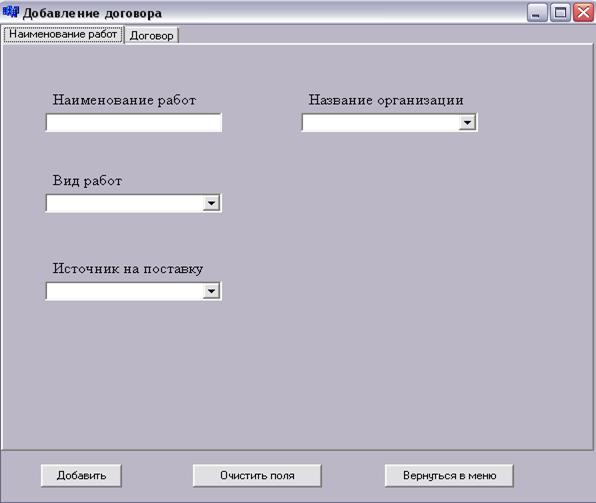Click the Наименование работ label above the text box

coord(124,100)
